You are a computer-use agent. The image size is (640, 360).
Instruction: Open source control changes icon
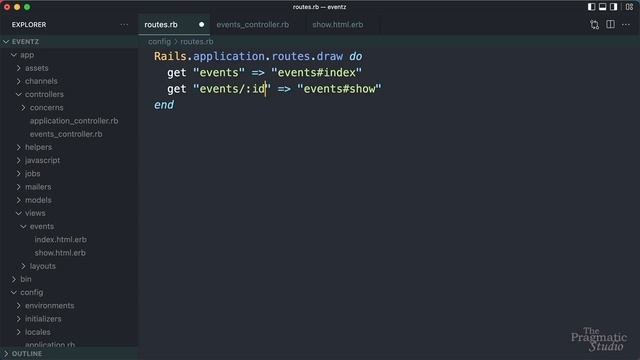[x=594, y=24]
